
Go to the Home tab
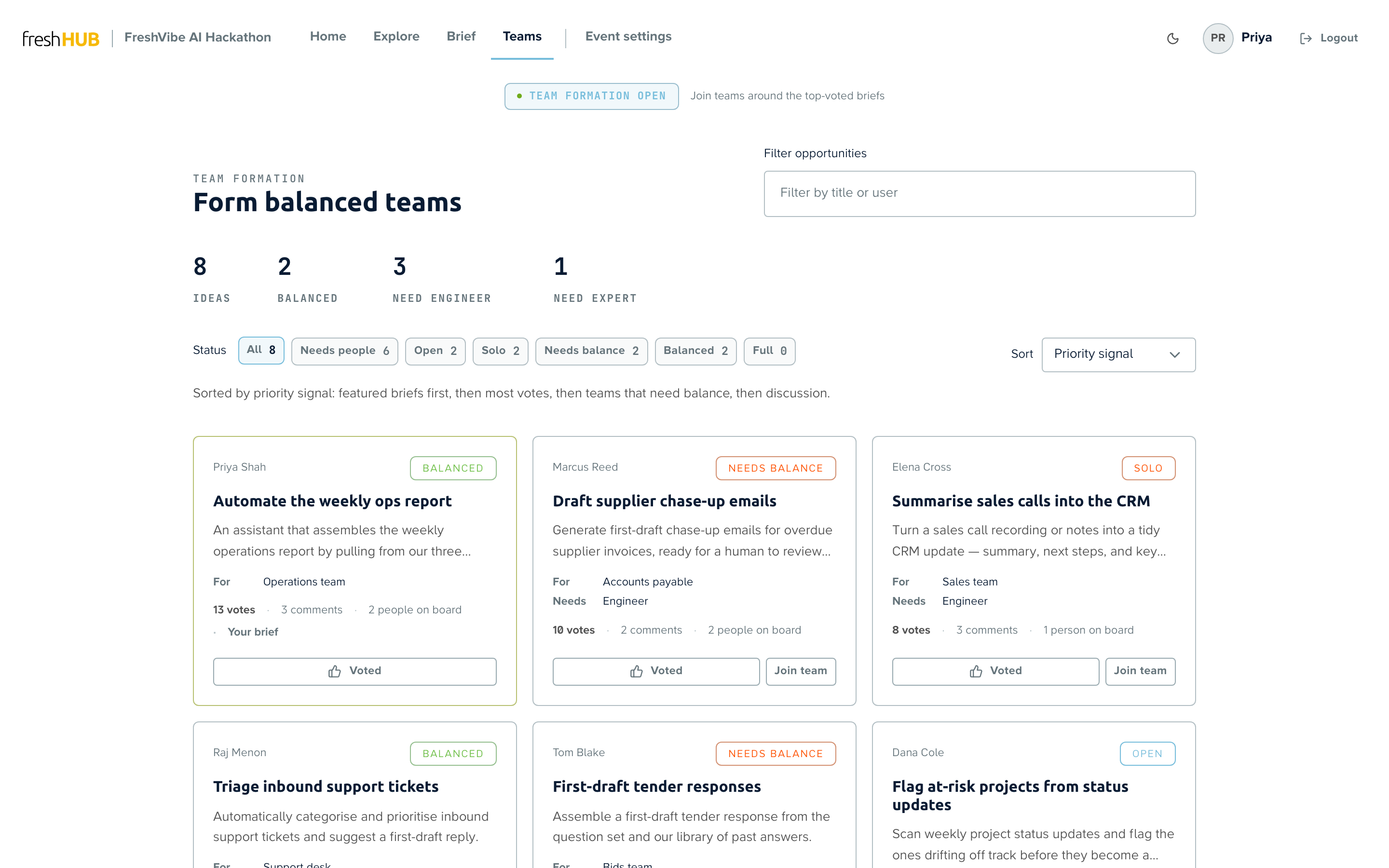tap(328, 37)
